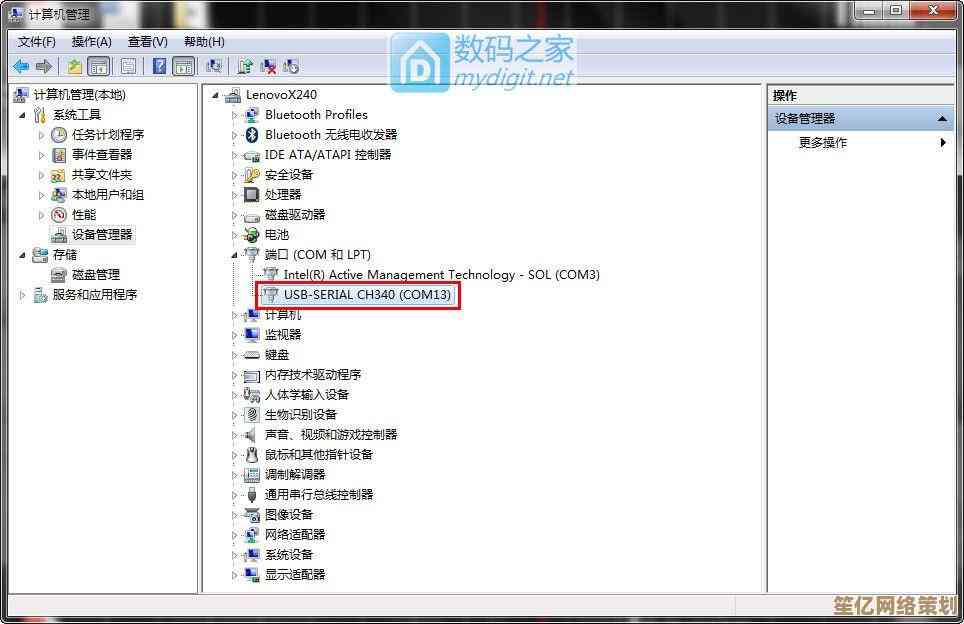
Task: Click the back arrow toolbar icon
Action: [x=21, y=66]
